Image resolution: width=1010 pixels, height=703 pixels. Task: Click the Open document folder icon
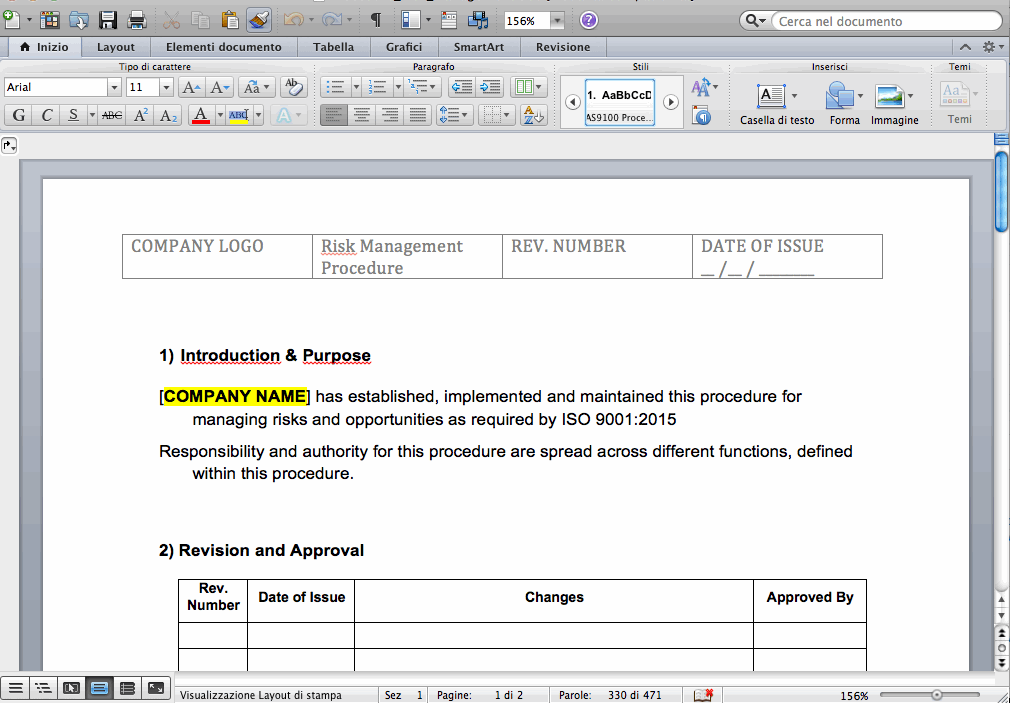coord(79,20)
